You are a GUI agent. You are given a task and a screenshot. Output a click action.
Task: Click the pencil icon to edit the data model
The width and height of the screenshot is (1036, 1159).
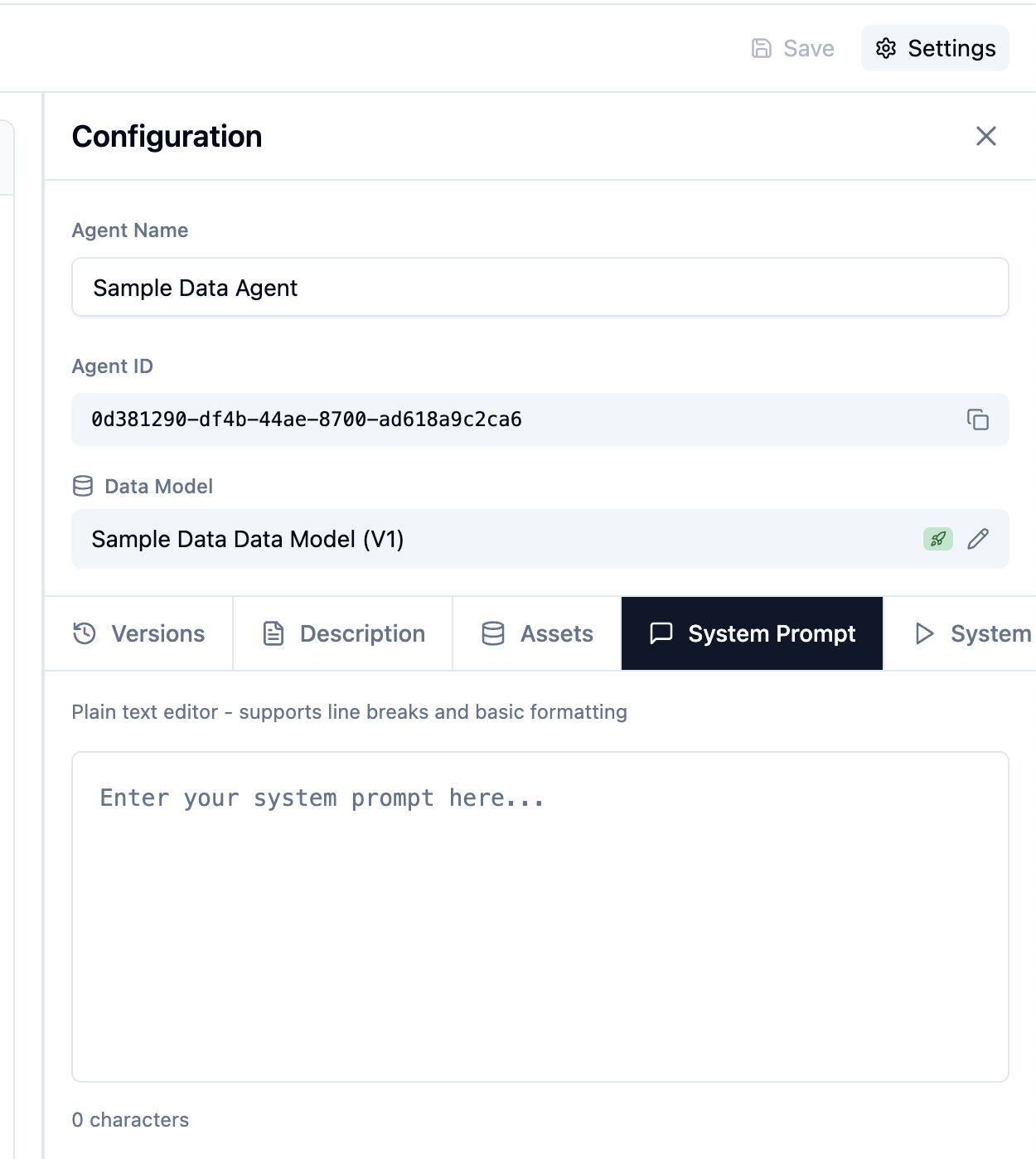tap(979, 539)
